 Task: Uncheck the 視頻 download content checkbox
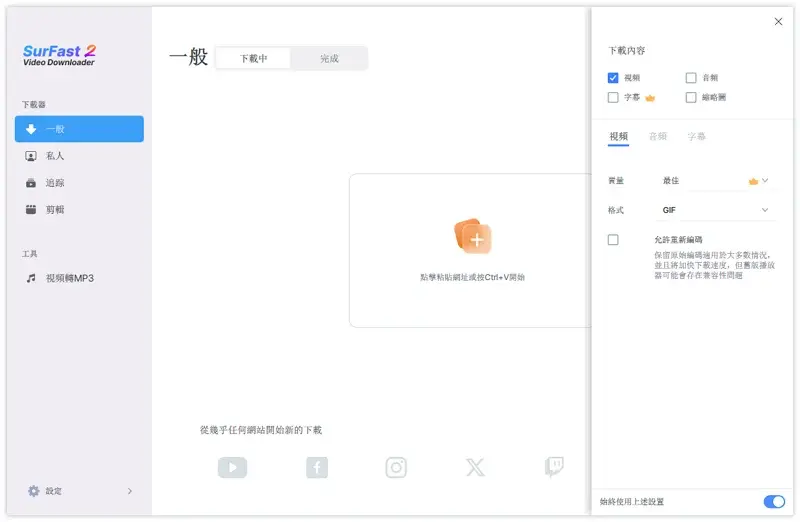(613, 77)
